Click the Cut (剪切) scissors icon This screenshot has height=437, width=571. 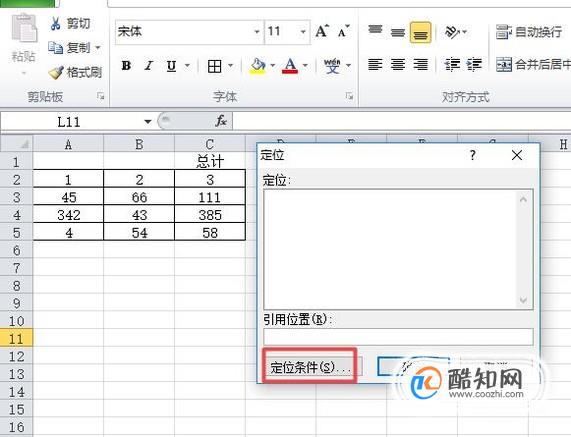(x=55, y=24)
